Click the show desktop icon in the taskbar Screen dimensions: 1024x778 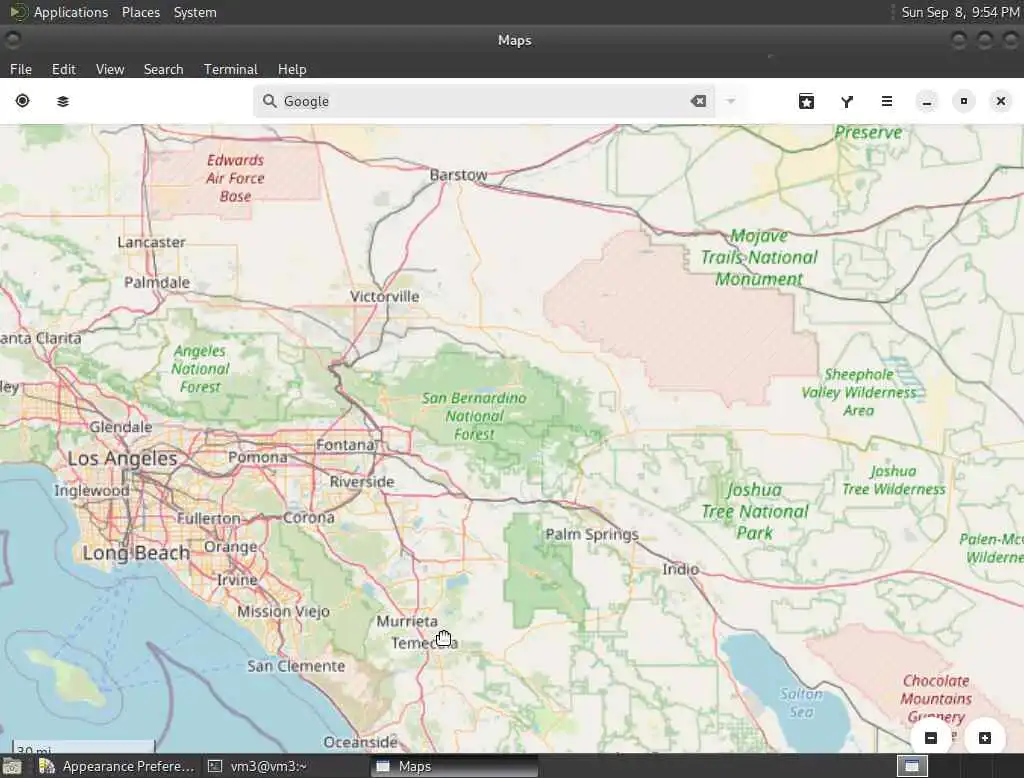[x=12, y=766]
